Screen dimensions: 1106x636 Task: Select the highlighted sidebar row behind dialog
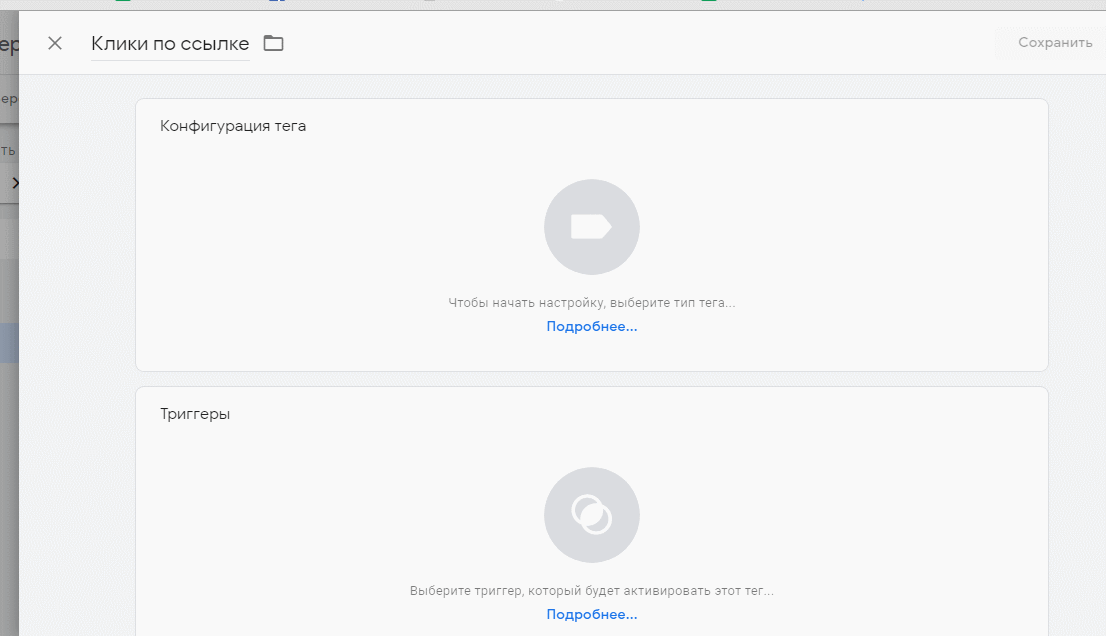tap(10, 343)
